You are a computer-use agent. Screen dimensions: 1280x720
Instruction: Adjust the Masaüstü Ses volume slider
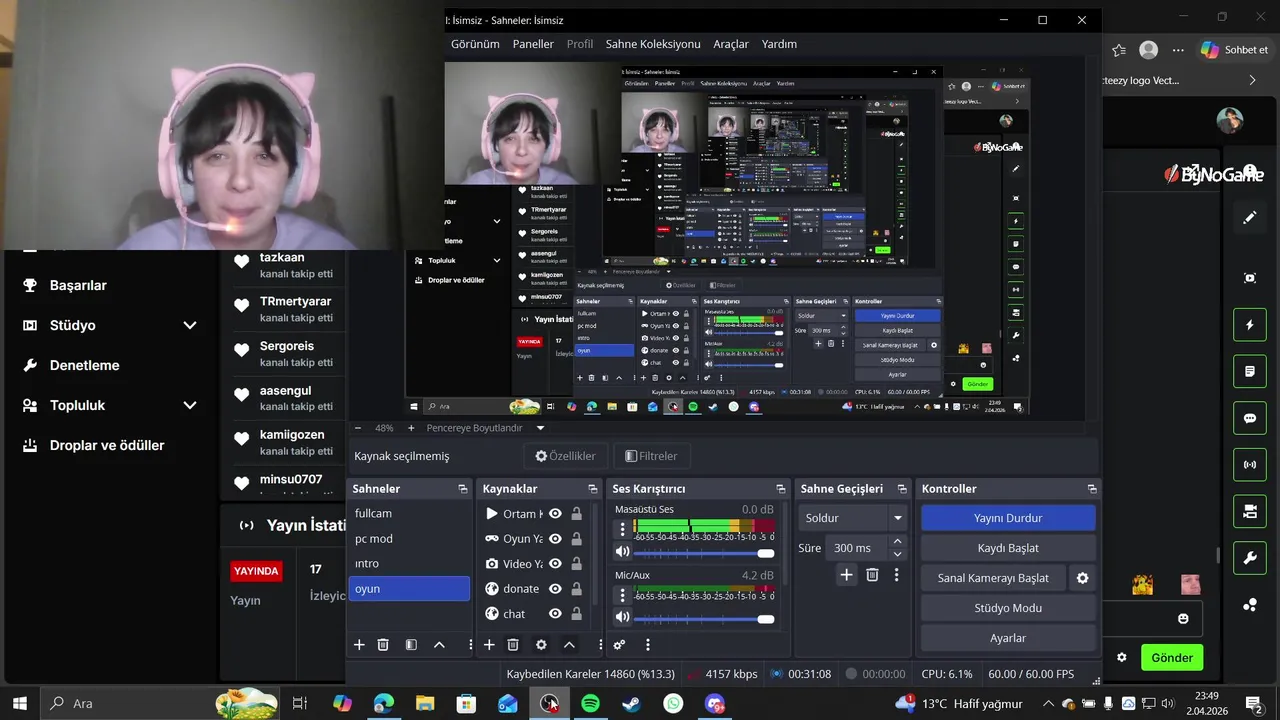click(704, 553)
